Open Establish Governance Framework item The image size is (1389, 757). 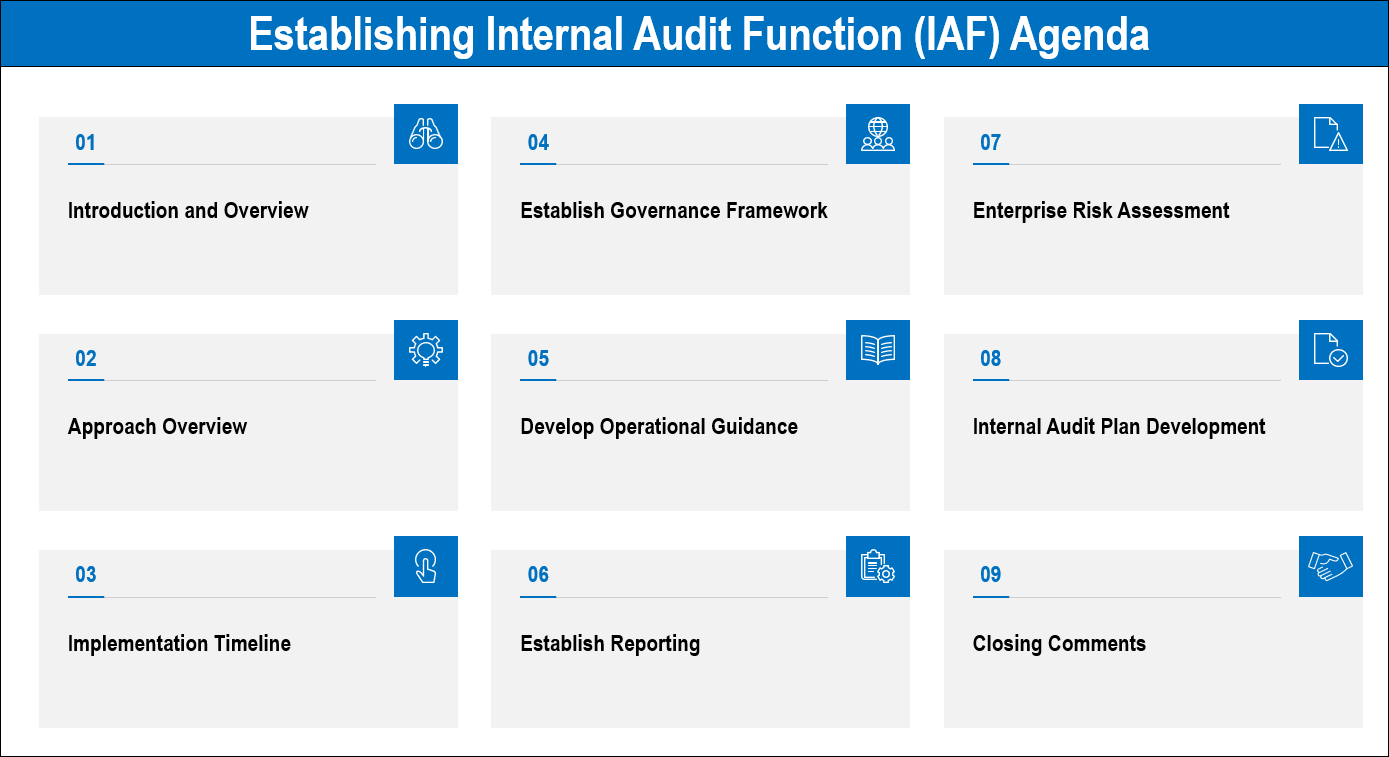coord(674,211)
